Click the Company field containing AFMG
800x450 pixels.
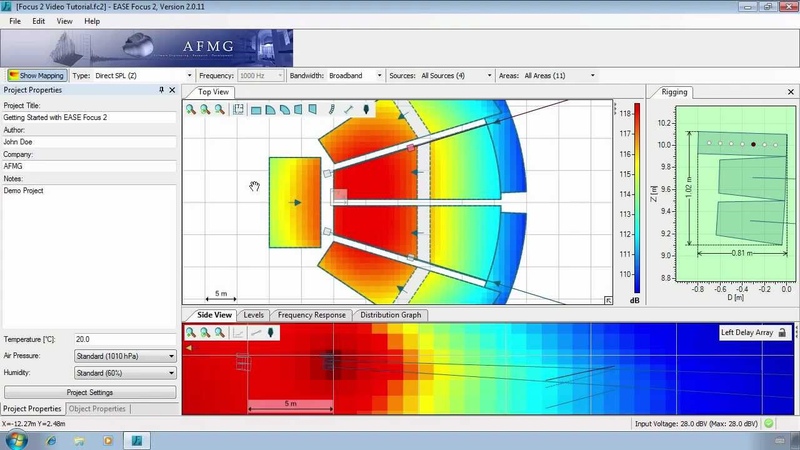pyautogui.click(x=89, y=166)
